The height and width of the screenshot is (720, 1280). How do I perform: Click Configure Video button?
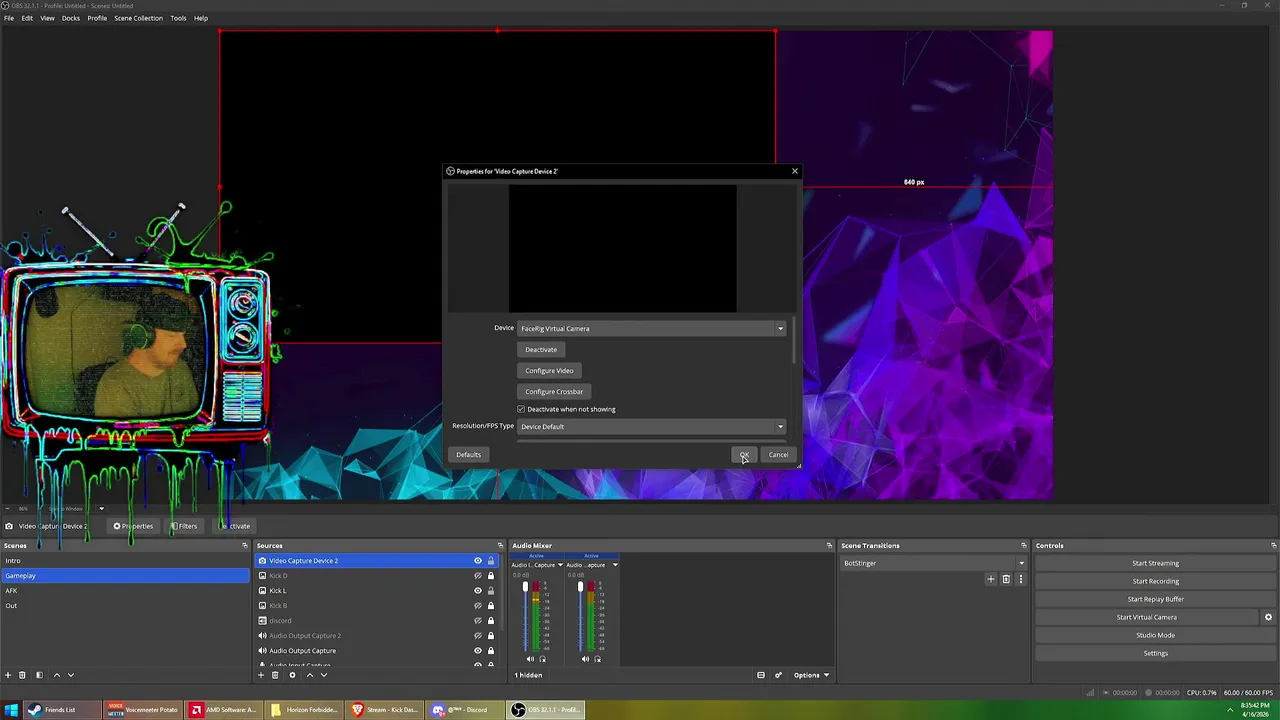pyautogui.click(x=549, y=371)
